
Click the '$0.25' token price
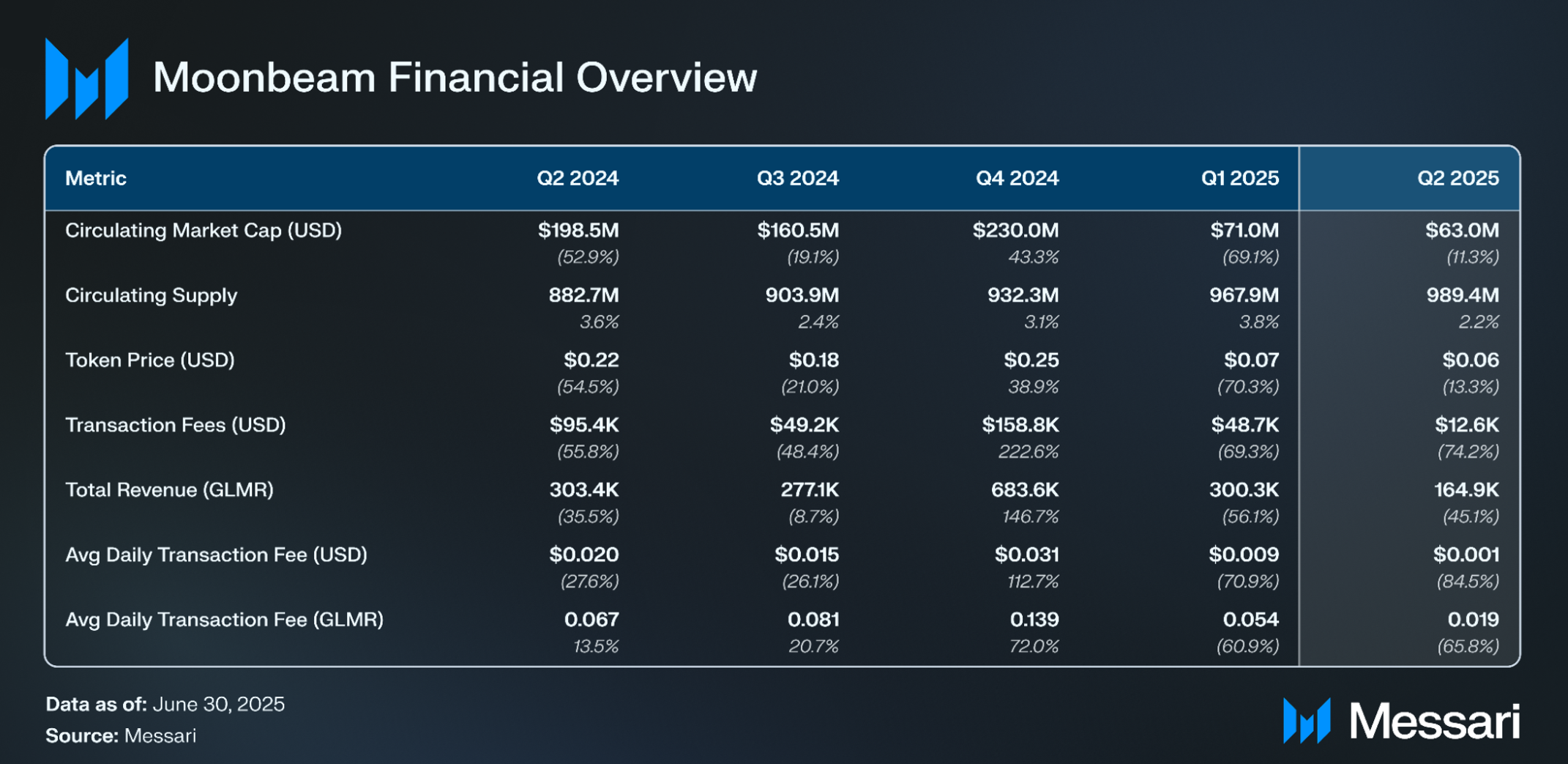1031,360
